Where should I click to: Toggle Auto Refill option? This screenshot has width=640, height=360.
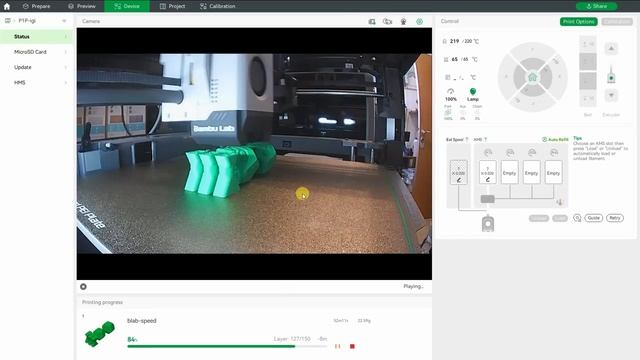pos(555,140)
